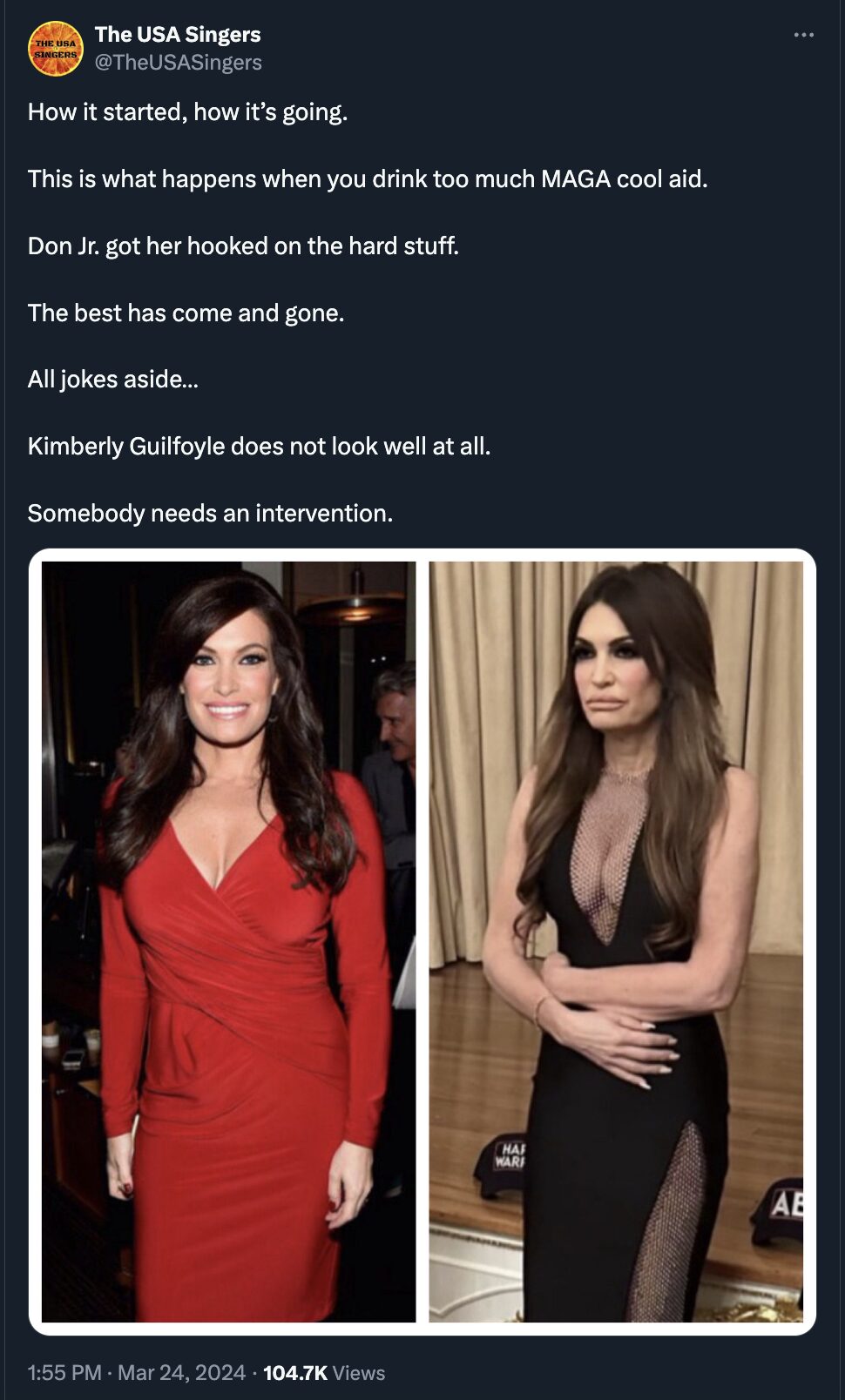Viewport: 845px width, 1400px height.
Task: Click the hanging lamp in the left photo
Action: 355,602
